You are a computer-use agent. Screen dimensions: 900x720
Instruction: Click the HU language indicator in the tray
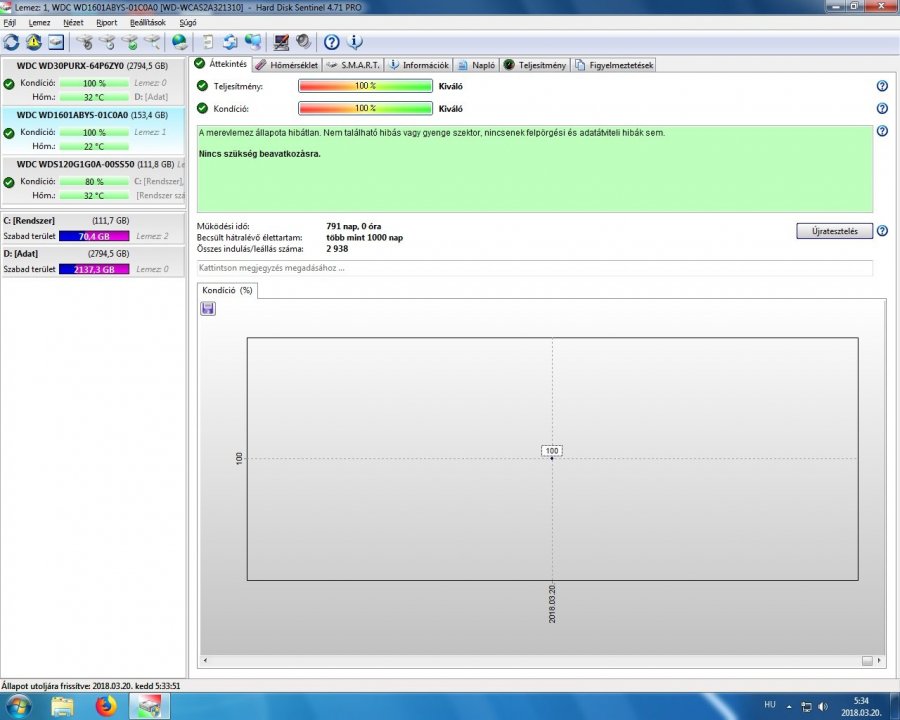click(770, 704)
